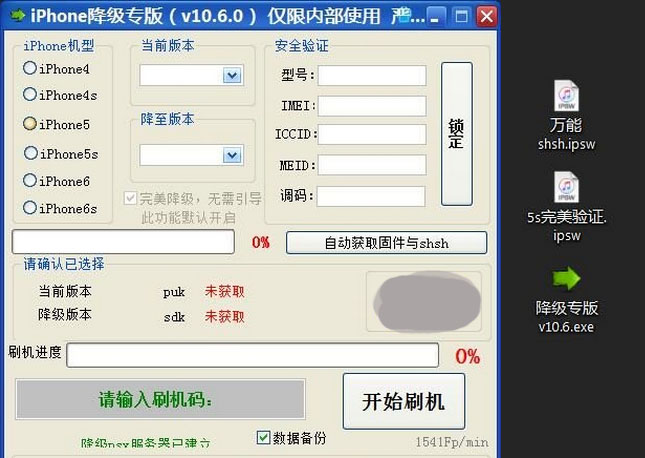Click the 1541Fp/min speed text
645x458 pixels.
point(452,442)
